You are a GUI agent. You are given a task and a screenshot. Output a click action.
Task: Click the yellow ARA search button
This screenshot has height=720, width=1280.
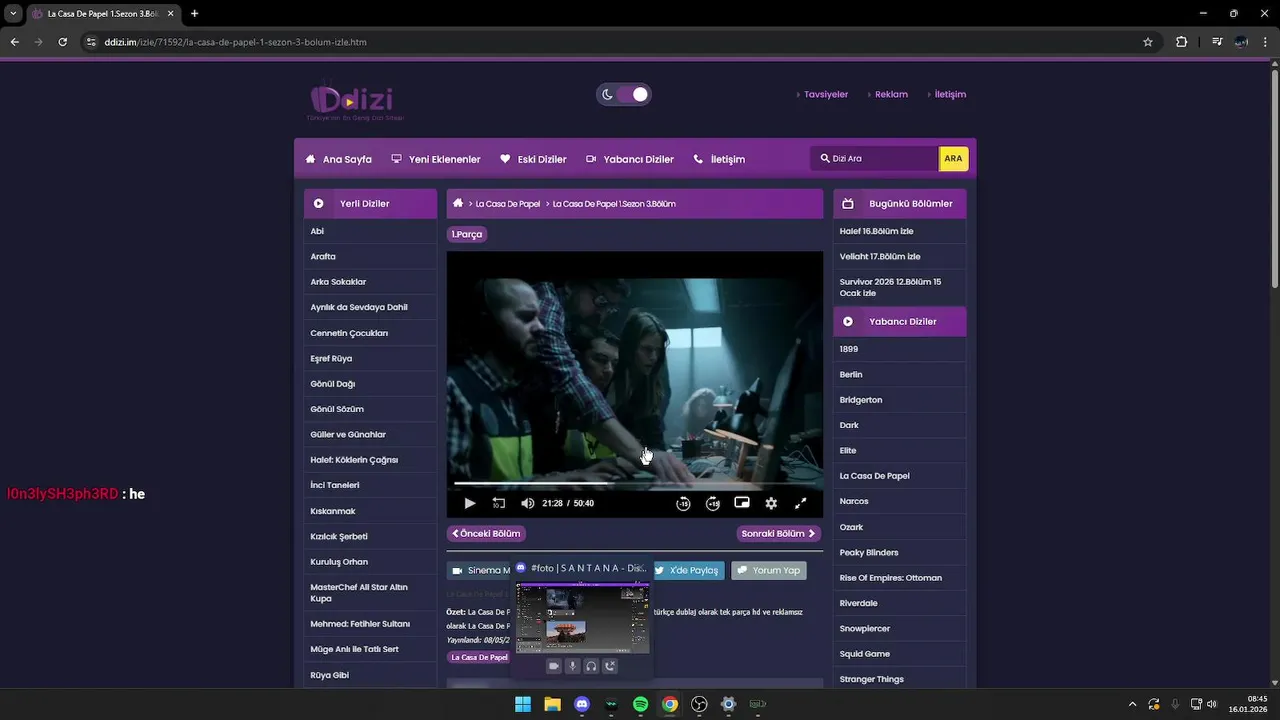(x=954, y=158)
